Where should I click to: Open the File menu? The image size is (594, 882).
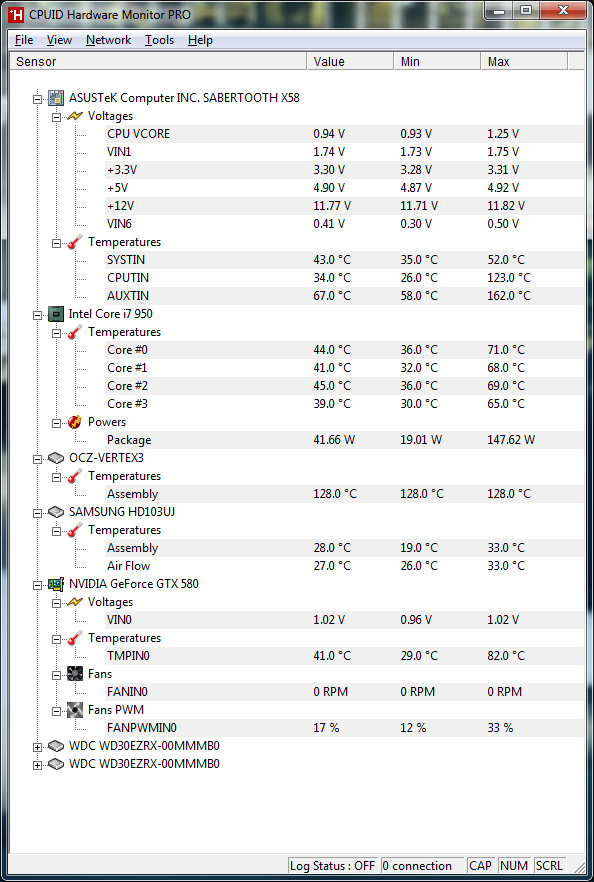[x=24, y=40]
